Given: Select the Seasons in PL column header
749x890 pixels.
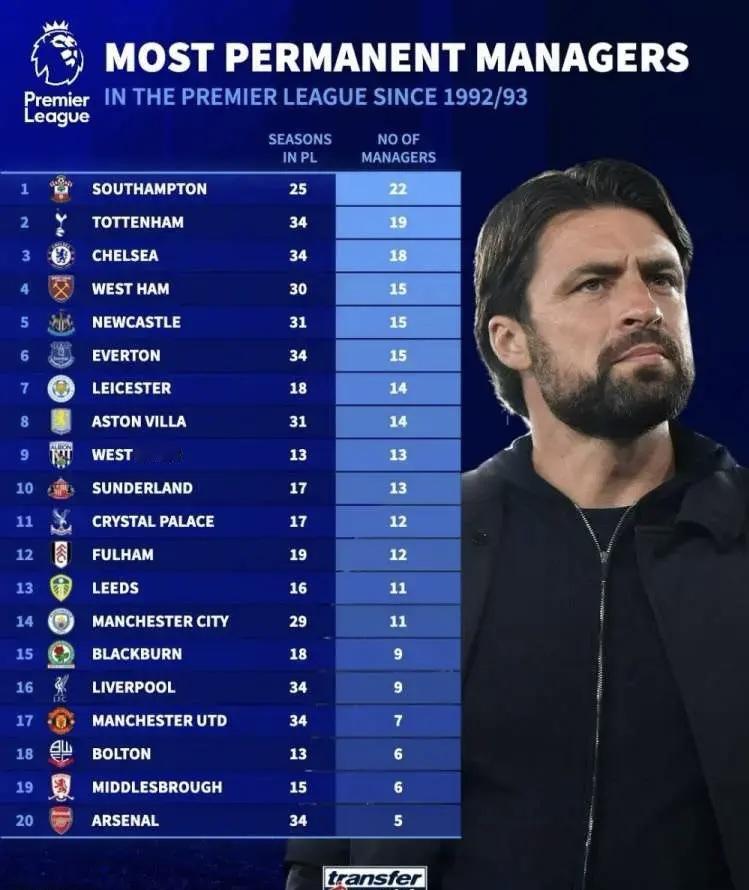Looking at the screenshot, I should pos(299,149).
